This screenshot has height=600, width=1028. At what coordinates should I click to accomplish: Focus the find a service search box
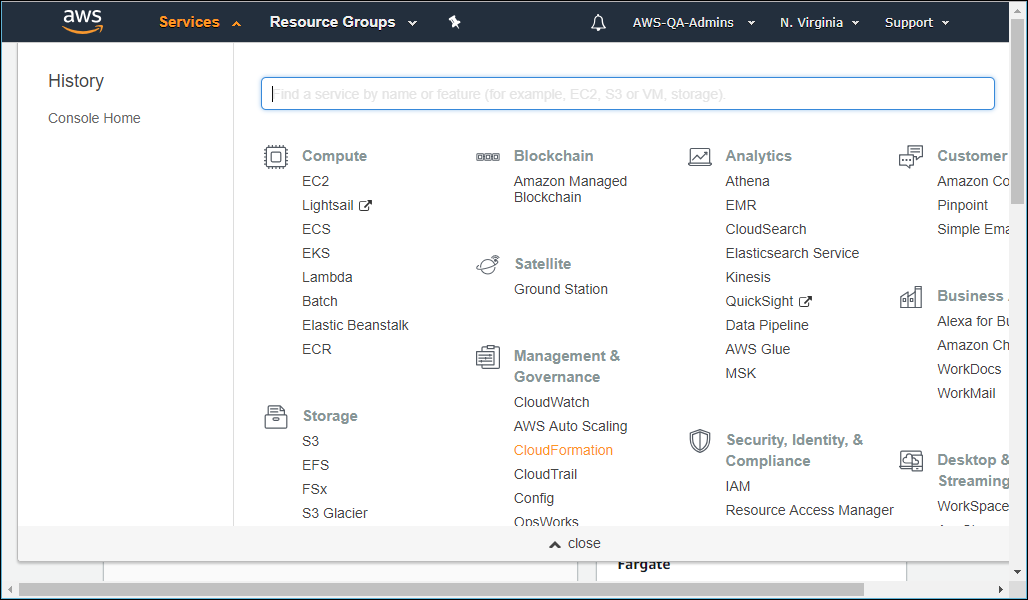tap(627, 94)
